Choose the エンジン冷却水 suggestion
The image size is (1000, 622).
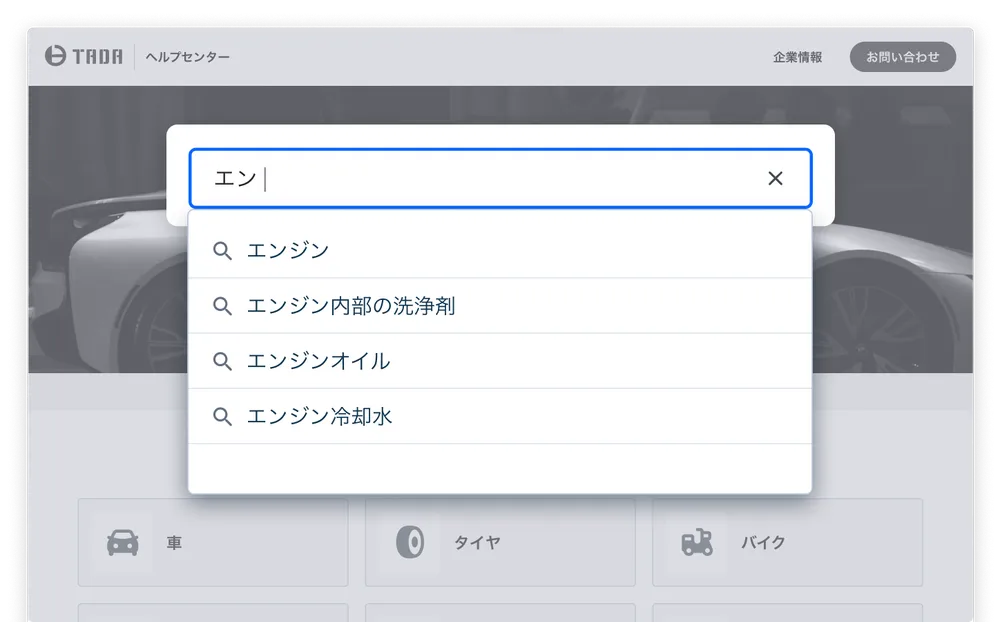pos(500,417)
